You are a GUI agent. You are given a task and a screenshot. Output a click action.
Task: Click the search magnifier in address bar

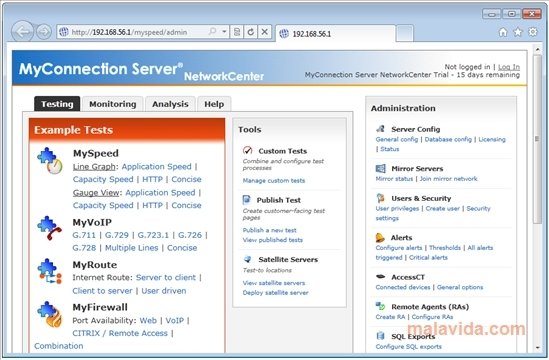coord(212,32)
